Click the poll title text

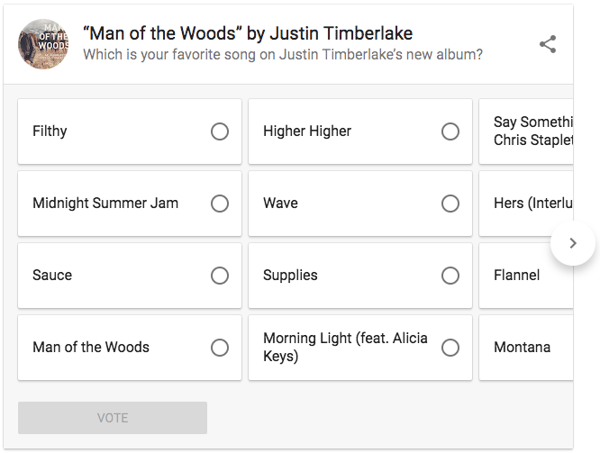248,33
